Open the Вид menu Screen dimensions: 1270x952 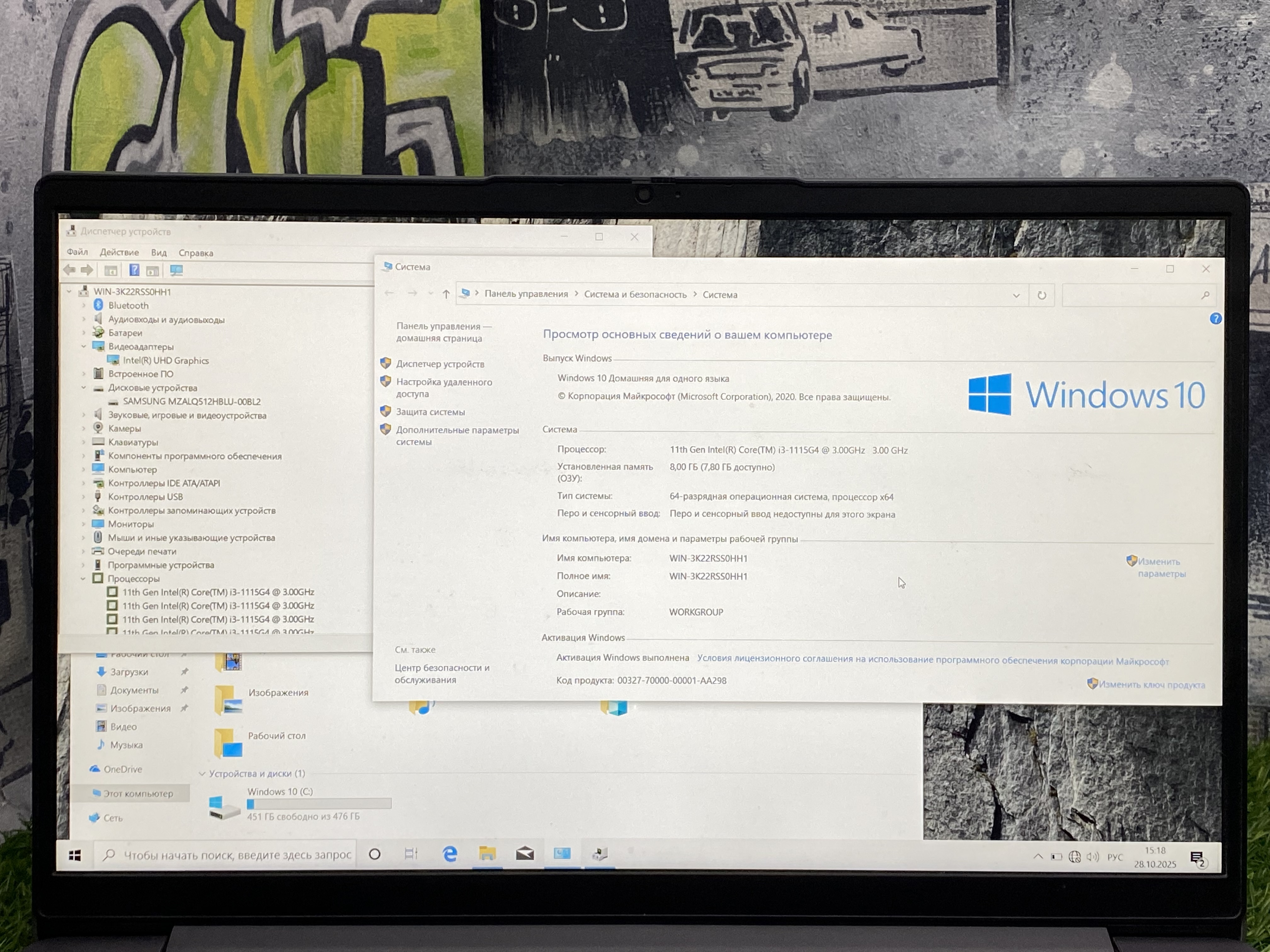point(158,253)
